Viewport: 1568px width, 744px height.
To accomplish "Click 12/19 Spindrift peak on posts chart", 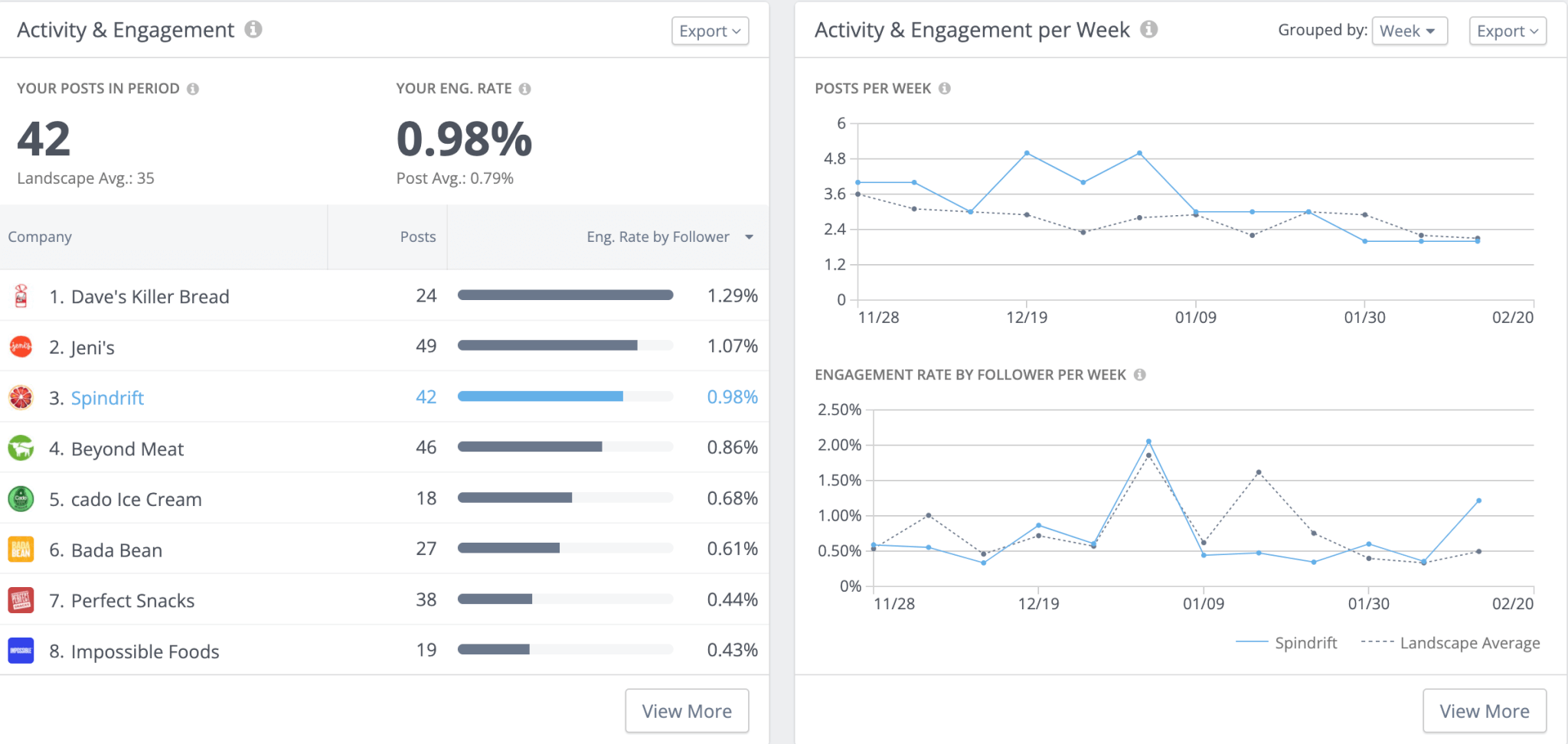I will (x=1027, y=153).
